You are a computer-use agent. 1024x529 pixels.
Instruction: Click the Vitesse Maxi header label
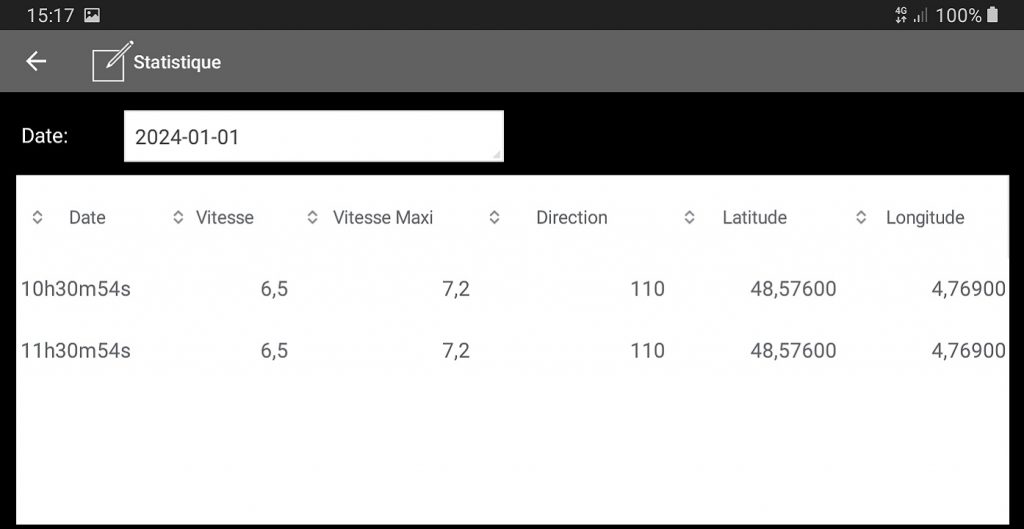pyautogui.click(x=383, y=217)
